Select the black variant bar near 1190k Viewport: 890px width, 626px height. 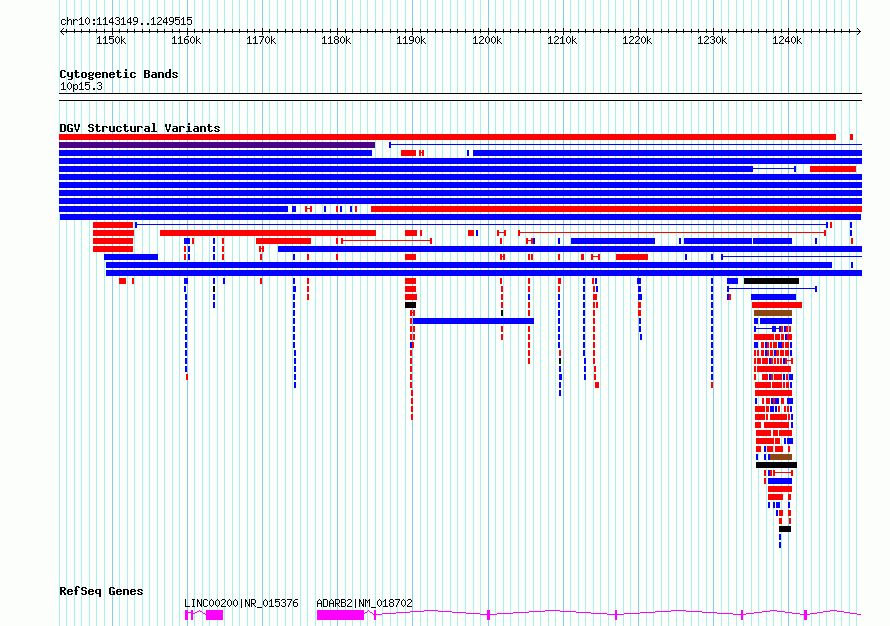(410, 305)
